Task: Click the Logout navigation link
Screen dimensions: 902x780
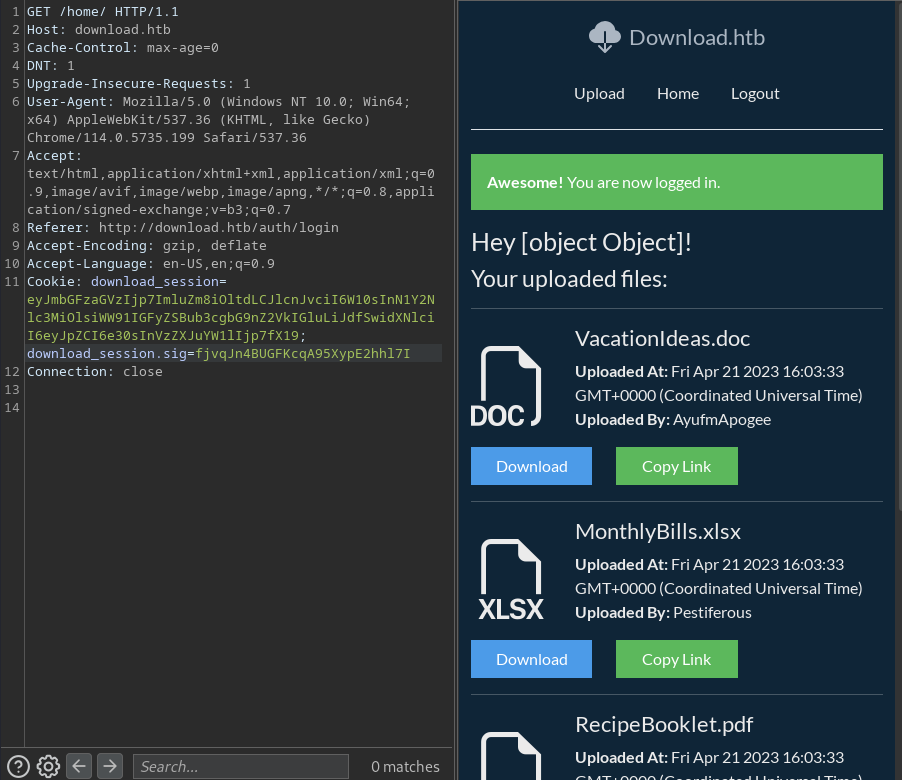Action: click(x=755, y=94)
